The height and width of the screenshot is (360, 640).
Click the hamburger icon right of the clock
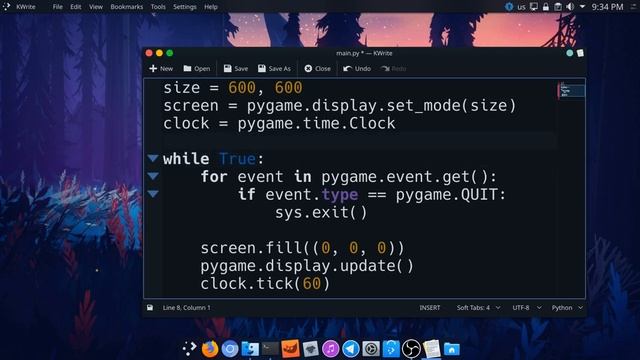(x=634, y=7)
